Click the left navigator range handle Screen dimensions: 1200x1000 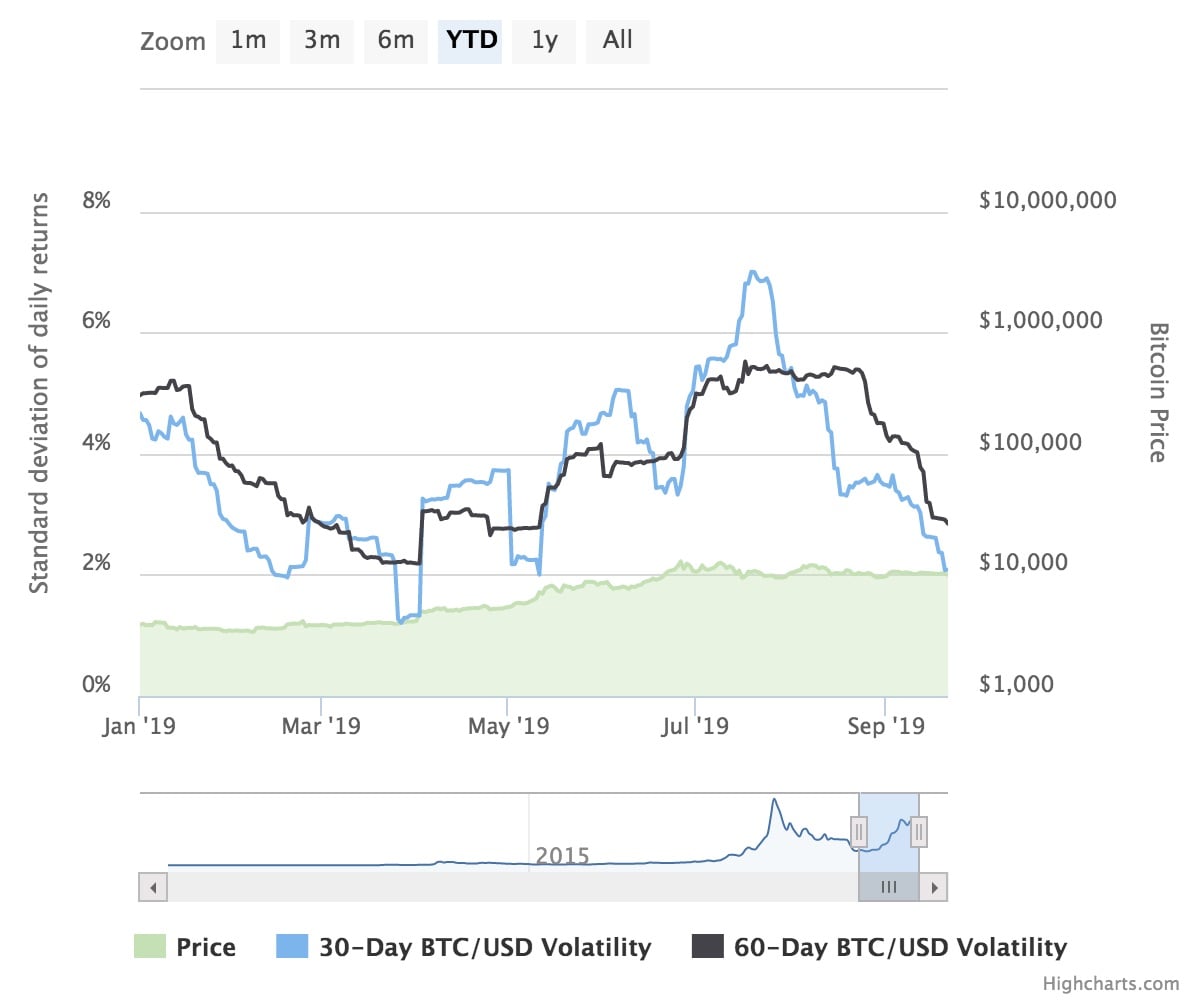pyautogui.click(x=859, y=831)
